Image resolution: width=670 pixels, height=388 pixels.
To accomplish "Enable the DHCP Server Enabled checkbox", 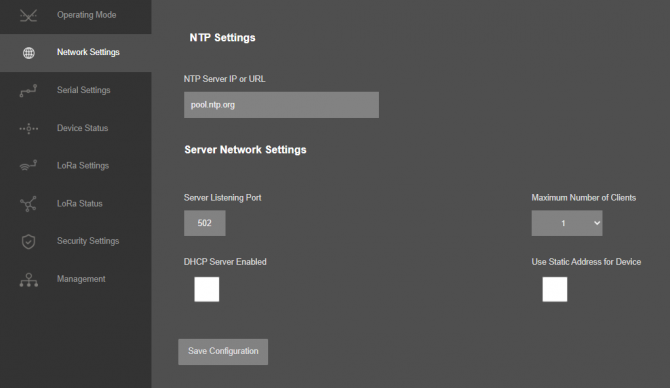I will pos(207,289).
